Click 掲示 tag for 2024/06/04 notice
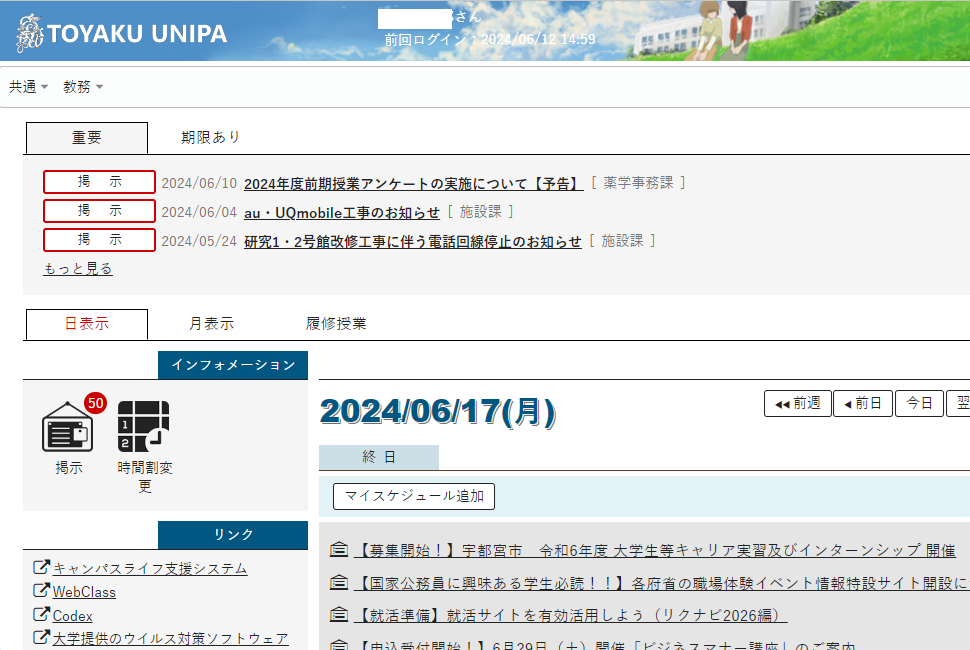The width and height of the screenshot is (970, 650). tap(99, 211)
